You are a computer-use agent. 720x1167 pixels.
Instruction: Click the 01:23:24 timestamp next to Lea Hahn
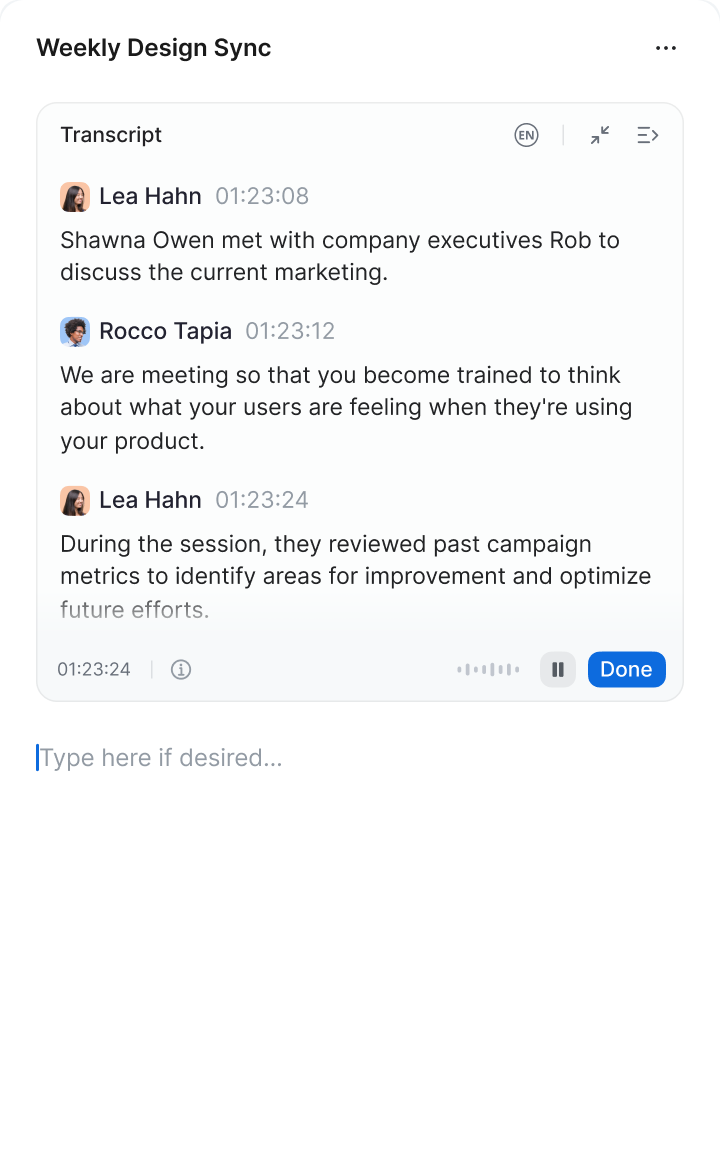pos(262,500)
